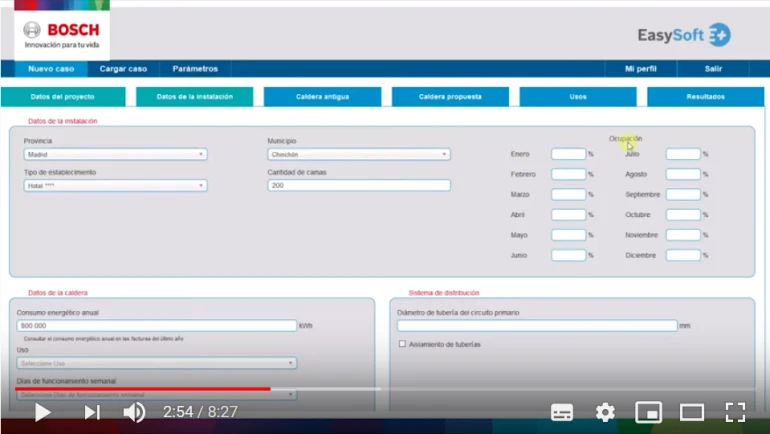The image size is (770, 434).
Task: Click the EasySoft logo
Action: [x=684, y=35]
